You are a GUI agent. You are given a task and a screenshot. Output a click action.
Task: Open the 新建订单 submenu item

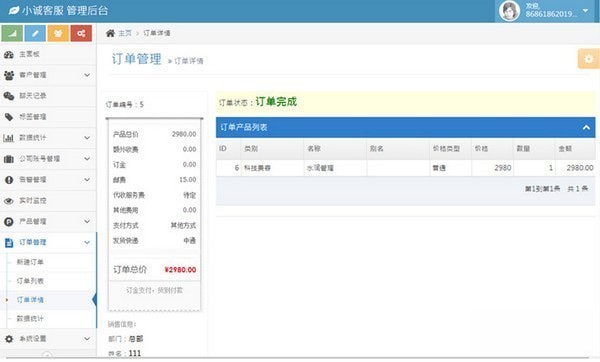pyautogui.click(x=30, y=262)
